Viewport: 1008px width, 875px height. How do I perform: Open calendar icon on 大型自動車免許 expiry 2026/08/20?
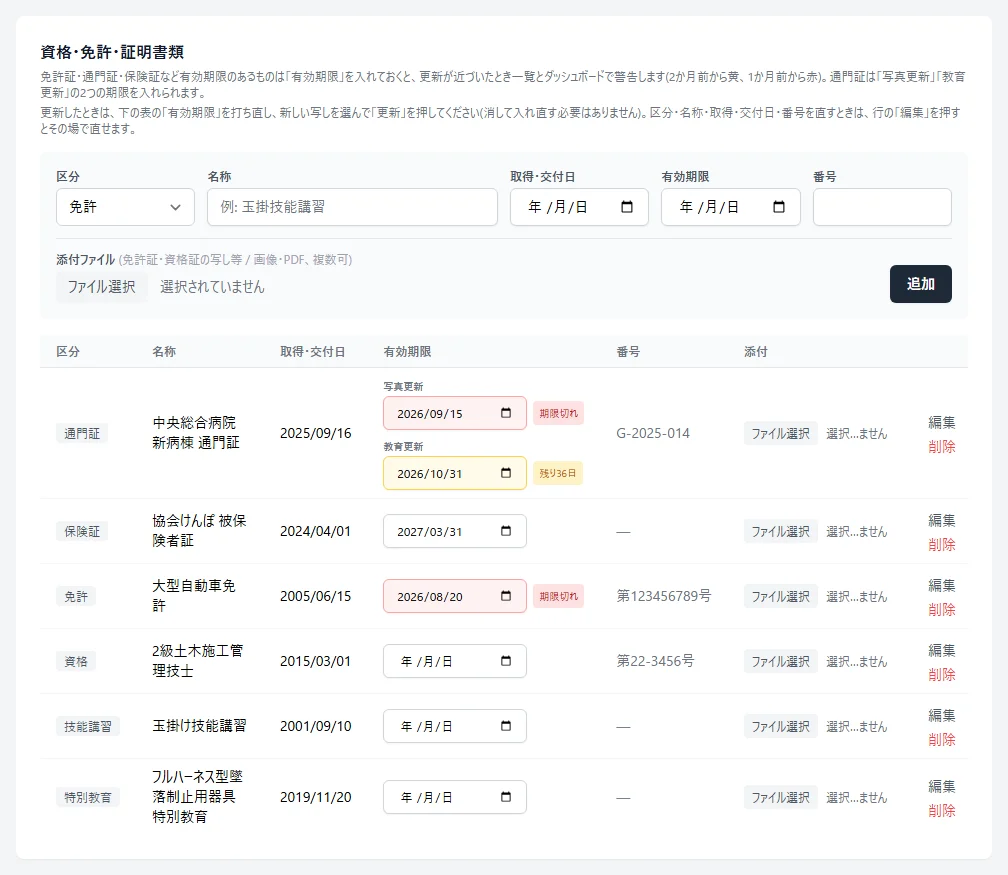(506, 596)
